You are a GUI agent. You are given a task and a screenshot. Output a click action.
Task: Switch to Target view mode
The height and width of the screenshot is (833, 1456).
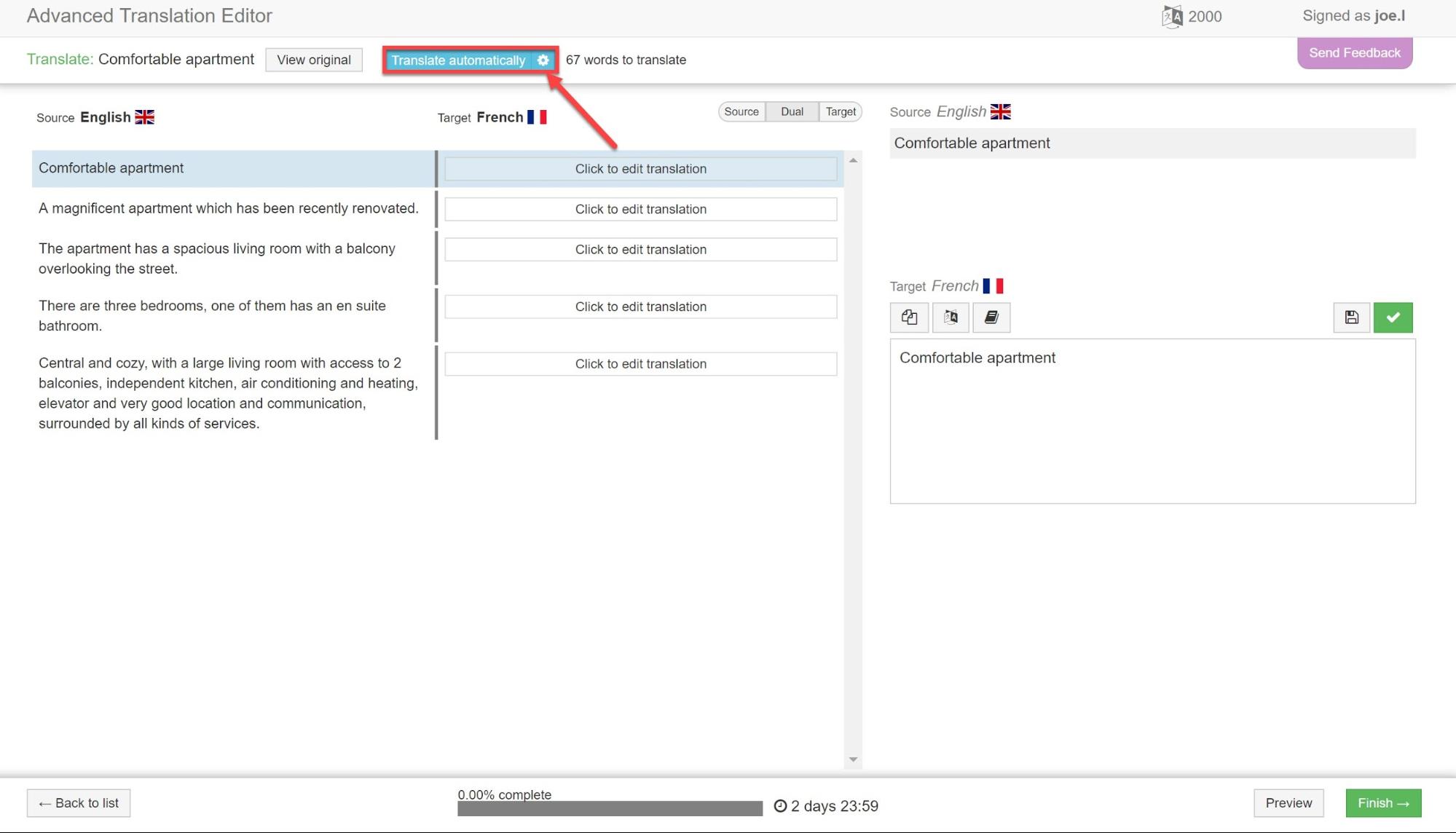click(841, 111)
